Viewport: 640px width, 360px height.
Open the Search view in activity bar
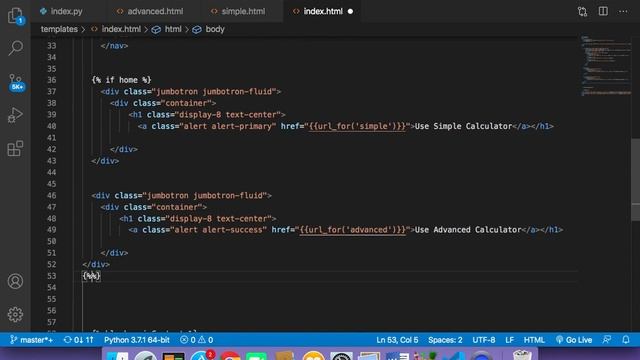pos(15,48)
